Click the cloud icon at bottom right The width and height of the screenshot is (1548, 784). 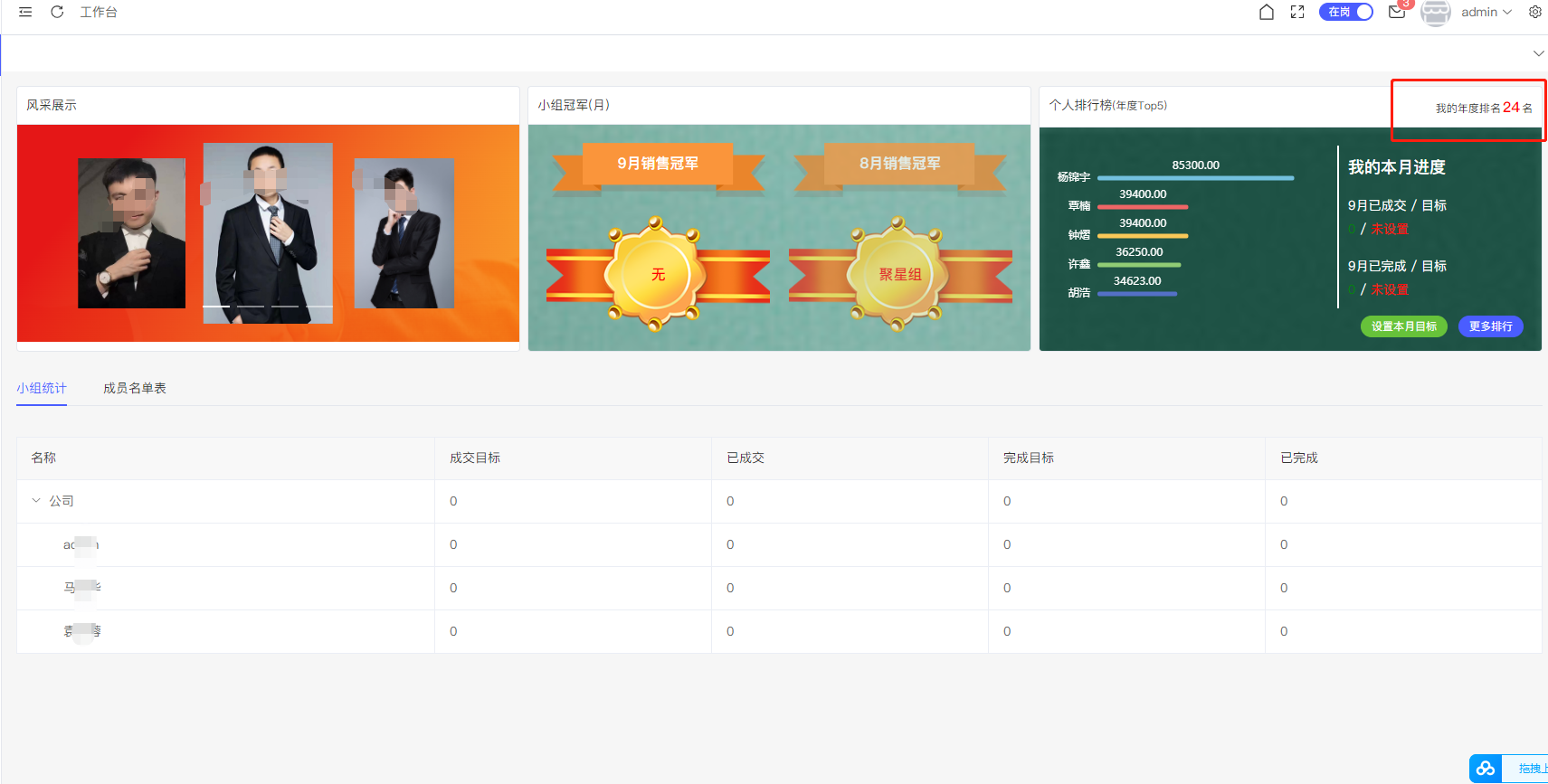1486,769
